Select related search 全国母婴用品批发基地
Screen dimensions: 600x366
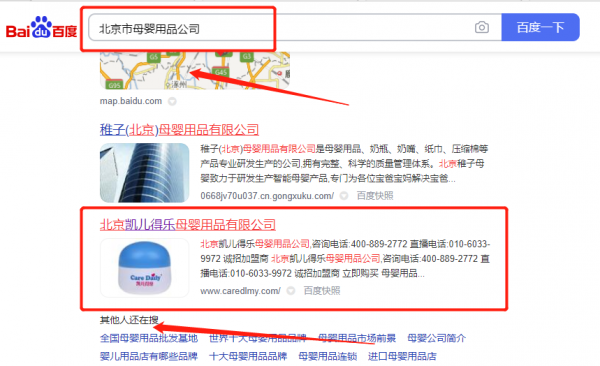point(149,338)
